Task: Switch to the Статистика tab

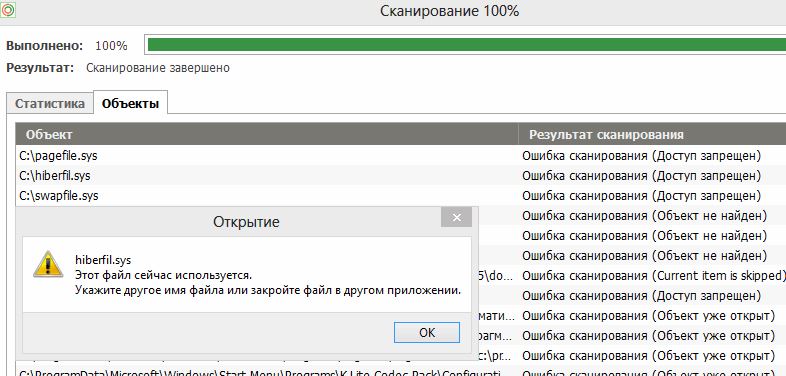Action: (50, 104)
